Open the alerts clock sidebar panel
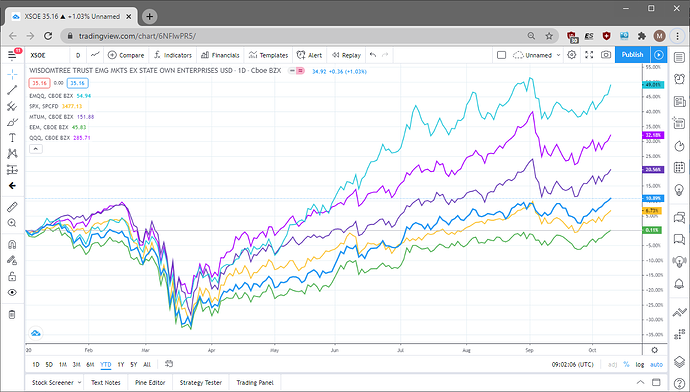This screenshot has width=690, height=392. [x=679, y=79]
